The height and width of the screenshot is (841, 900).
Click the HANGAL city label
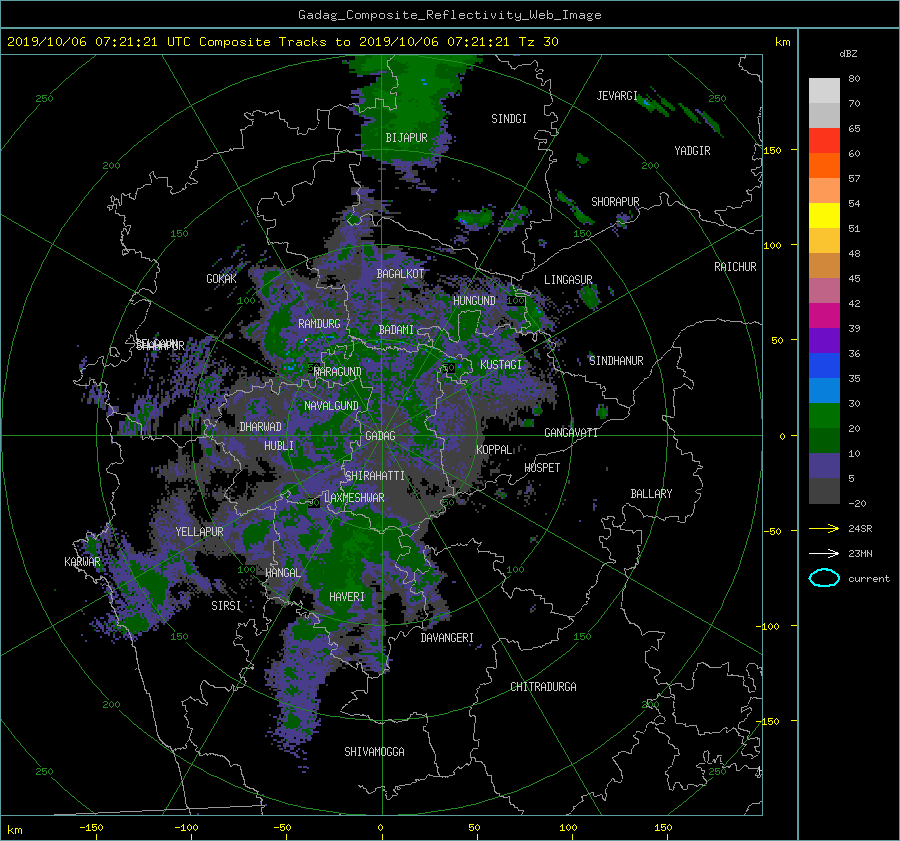(x=283, y=573)
